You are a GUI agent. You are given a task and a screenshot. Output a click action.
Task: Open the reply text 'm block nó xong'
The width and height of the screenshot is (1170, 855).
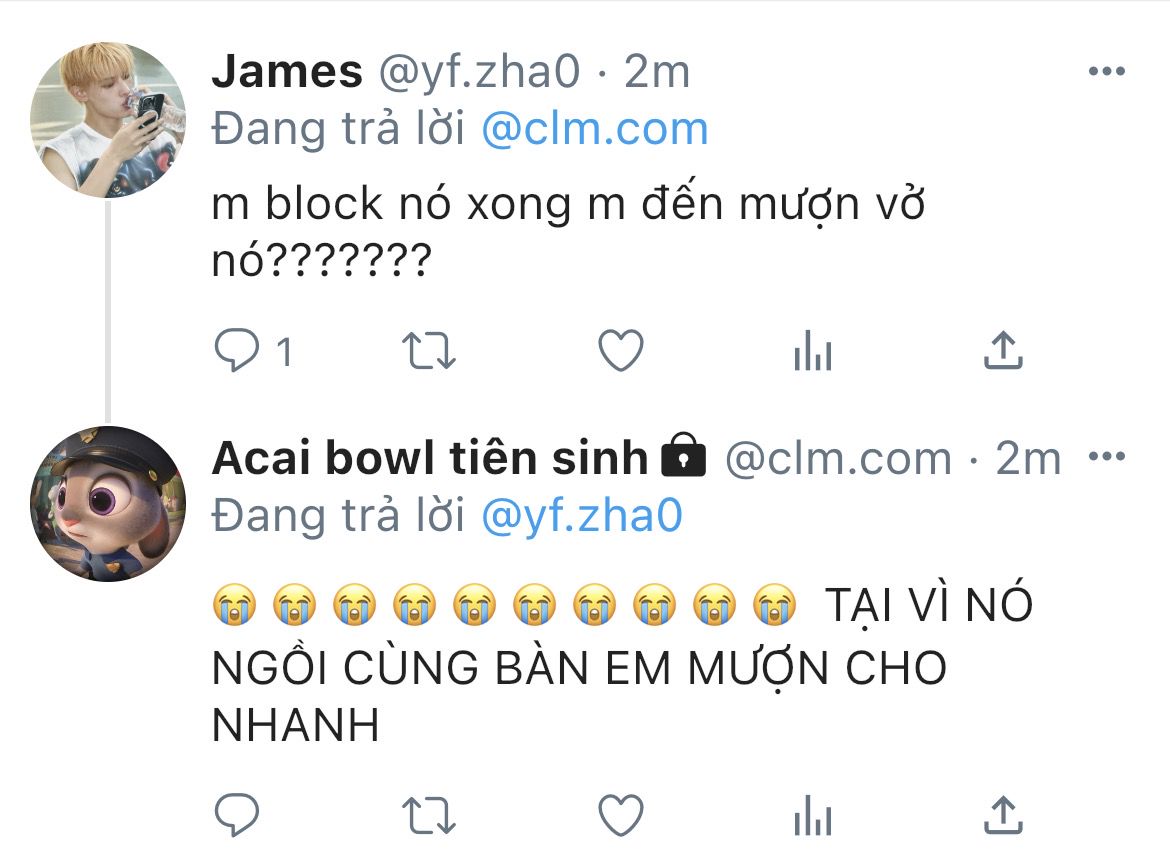(392, 203)
